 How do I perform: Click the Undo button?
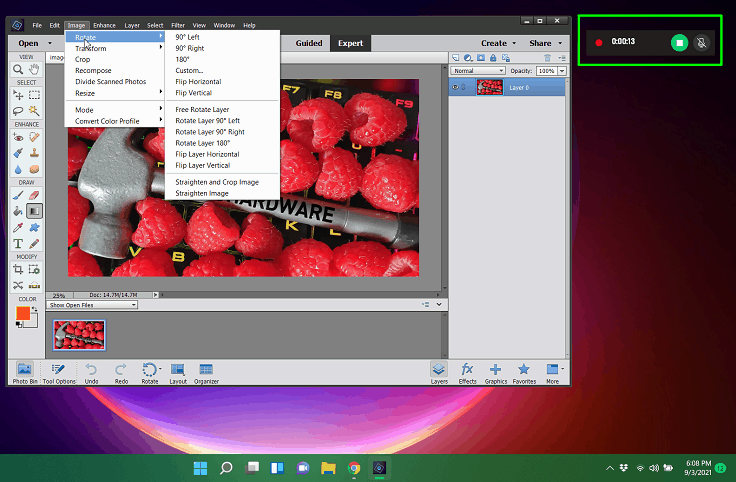pos(92,373)
